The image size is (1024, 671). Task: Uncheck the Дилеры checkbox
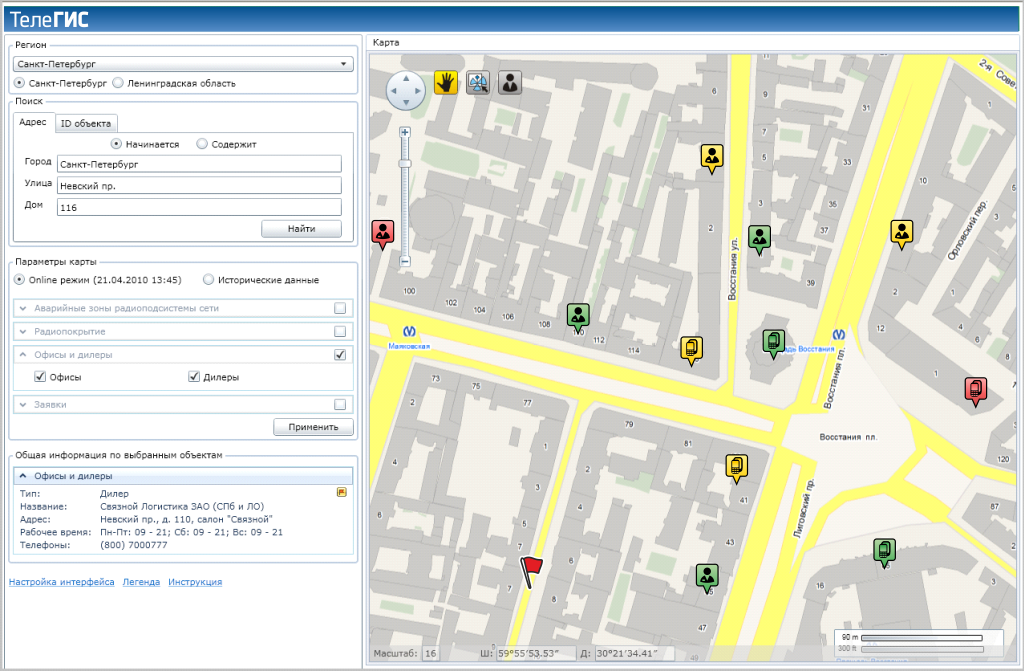(x=194, y=377)
